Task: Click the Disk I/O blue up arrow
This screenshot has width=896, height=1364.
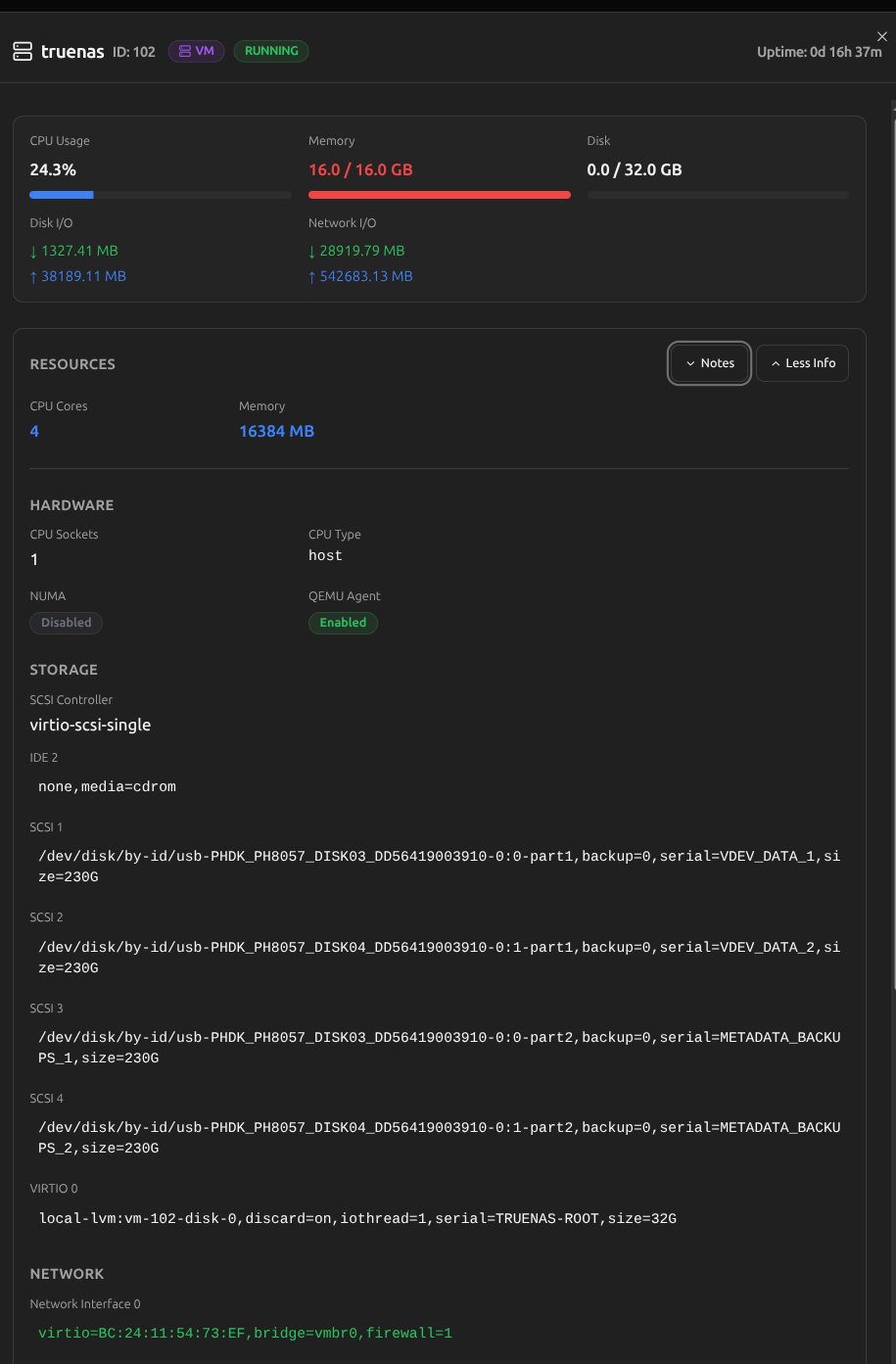Action: point(34,277)
